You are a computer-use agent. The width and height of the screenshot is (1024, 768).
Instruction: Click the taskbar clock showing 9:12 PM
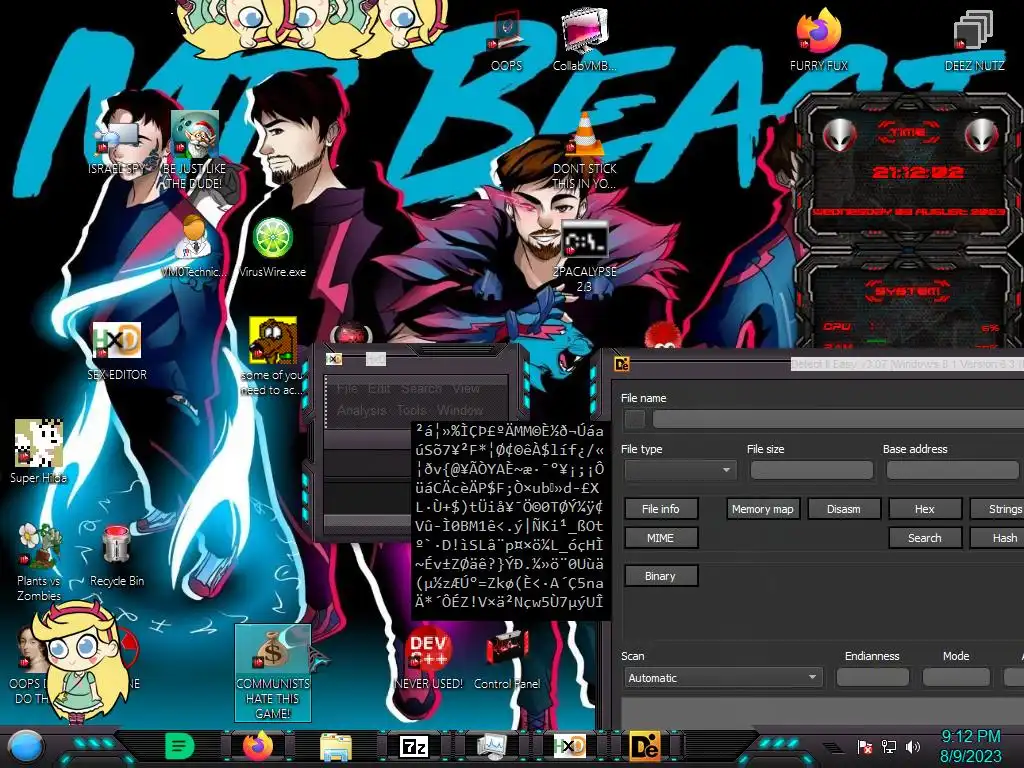coord(970,746)
